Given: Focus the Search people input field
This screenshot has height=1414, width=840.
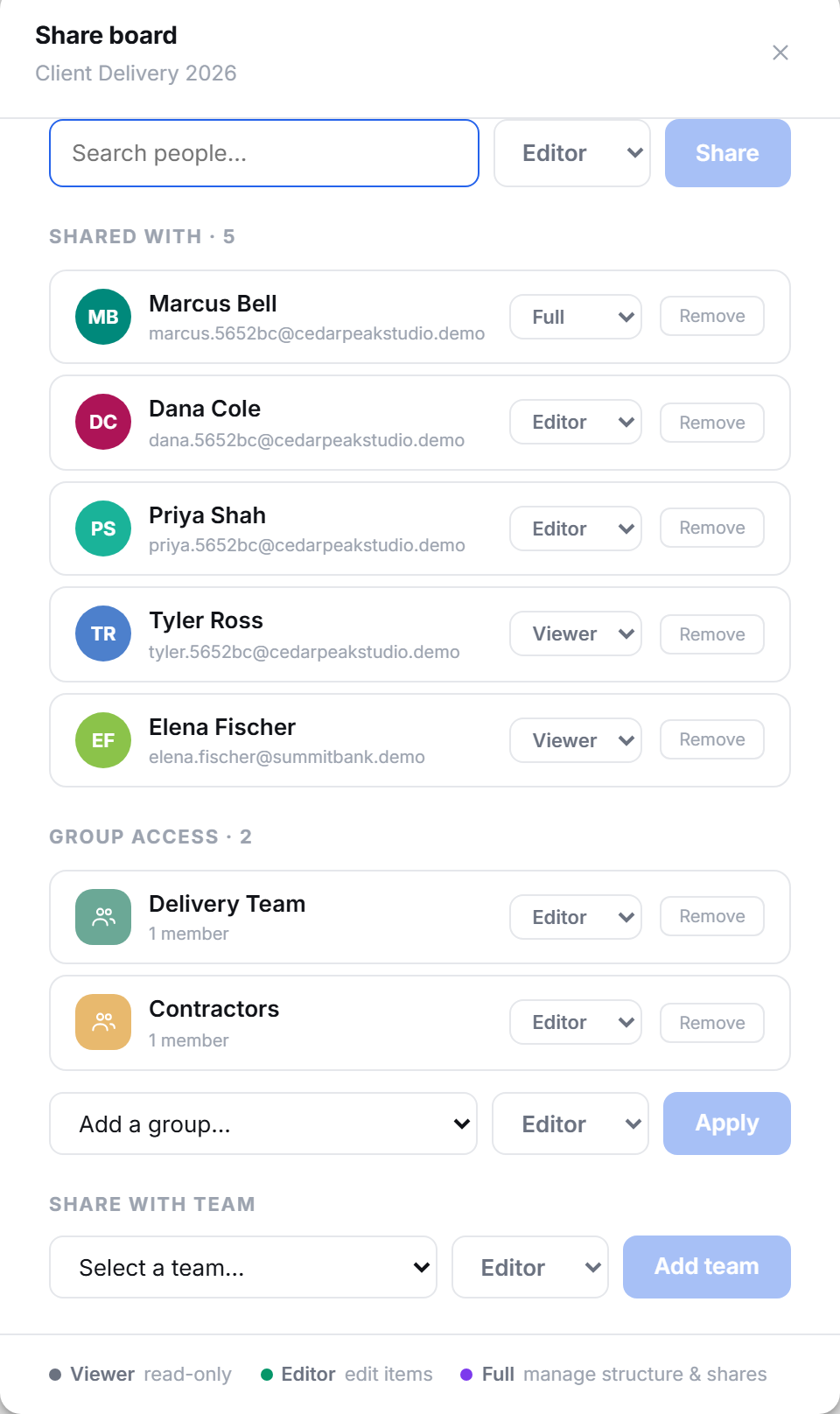Looking at the screenshot, I should click(x=264, y=153).
